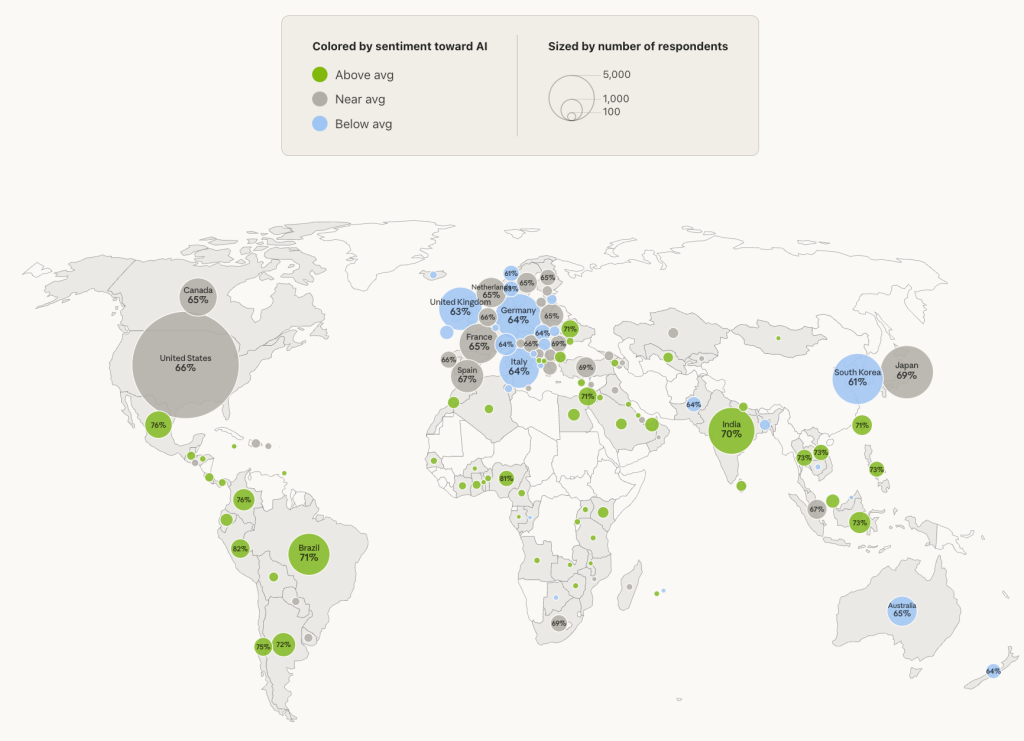Viewport: 1024px width, 741px height.
Task: Click the 81% bubble in West Africa
Action: 507,478
